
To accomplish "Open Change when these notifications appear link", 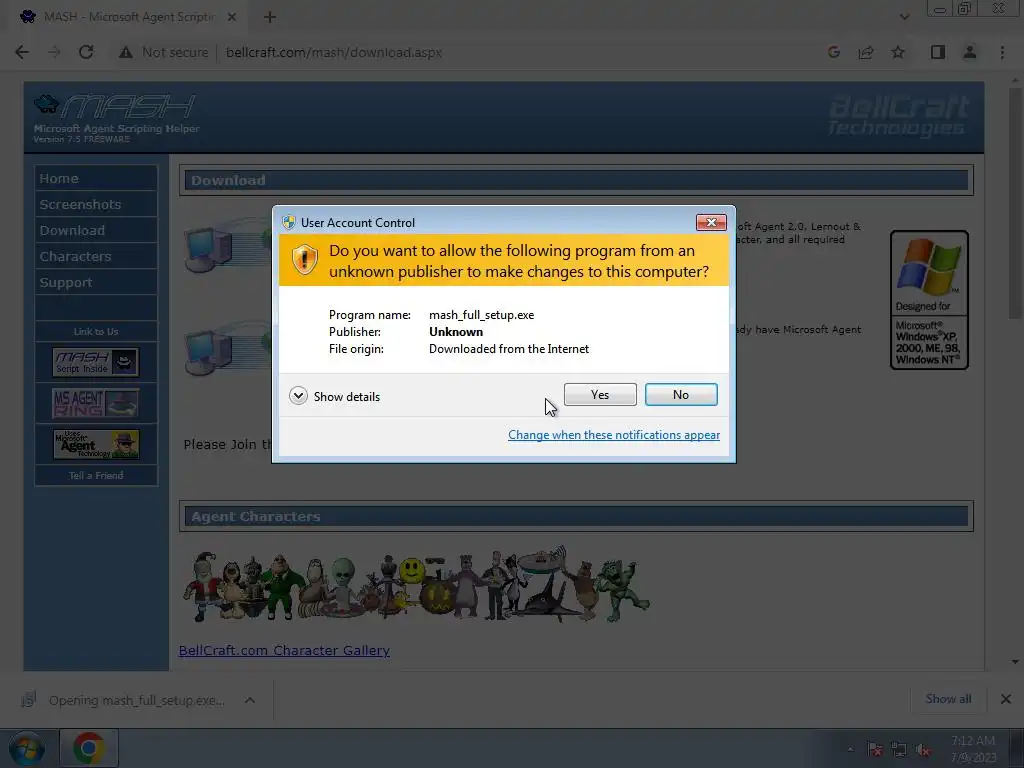I will coord(614,435).
